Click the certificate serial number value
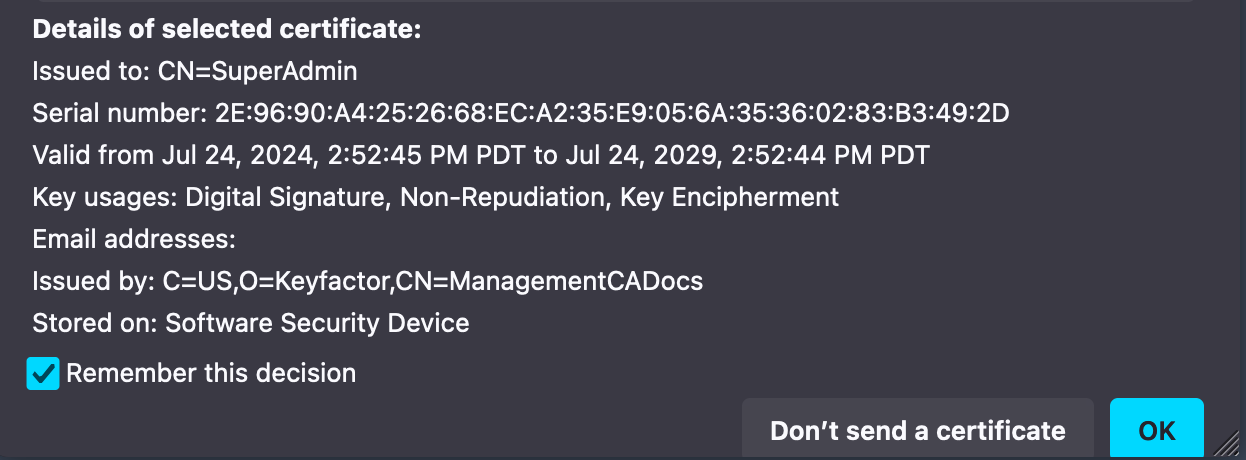This screenshot has height=460, width=1246. click(612, 113)
